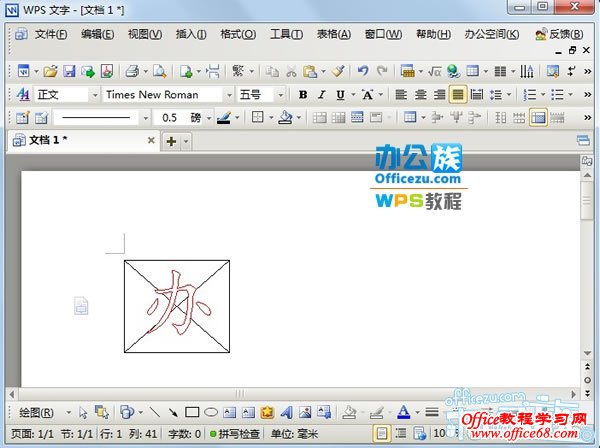The width and height of the screenshot is (600, 448).
Task: Print the document using printer icon
Action: pyautogui.click(x=132, y=71)
